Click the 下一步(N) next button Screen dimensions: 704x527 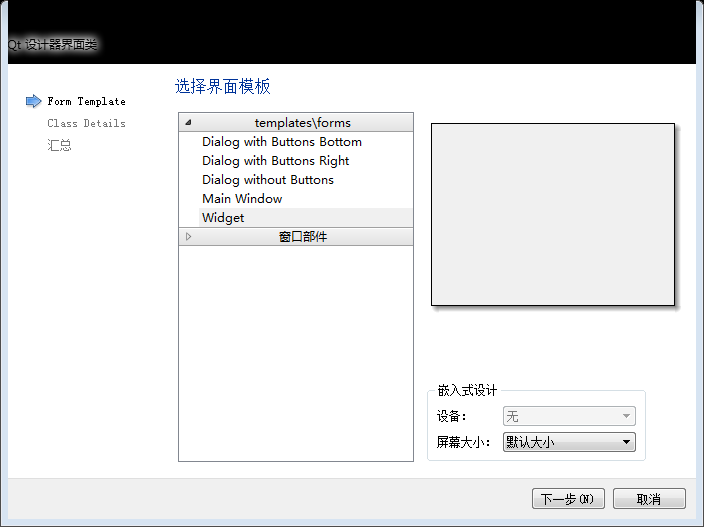pos(568,499)
